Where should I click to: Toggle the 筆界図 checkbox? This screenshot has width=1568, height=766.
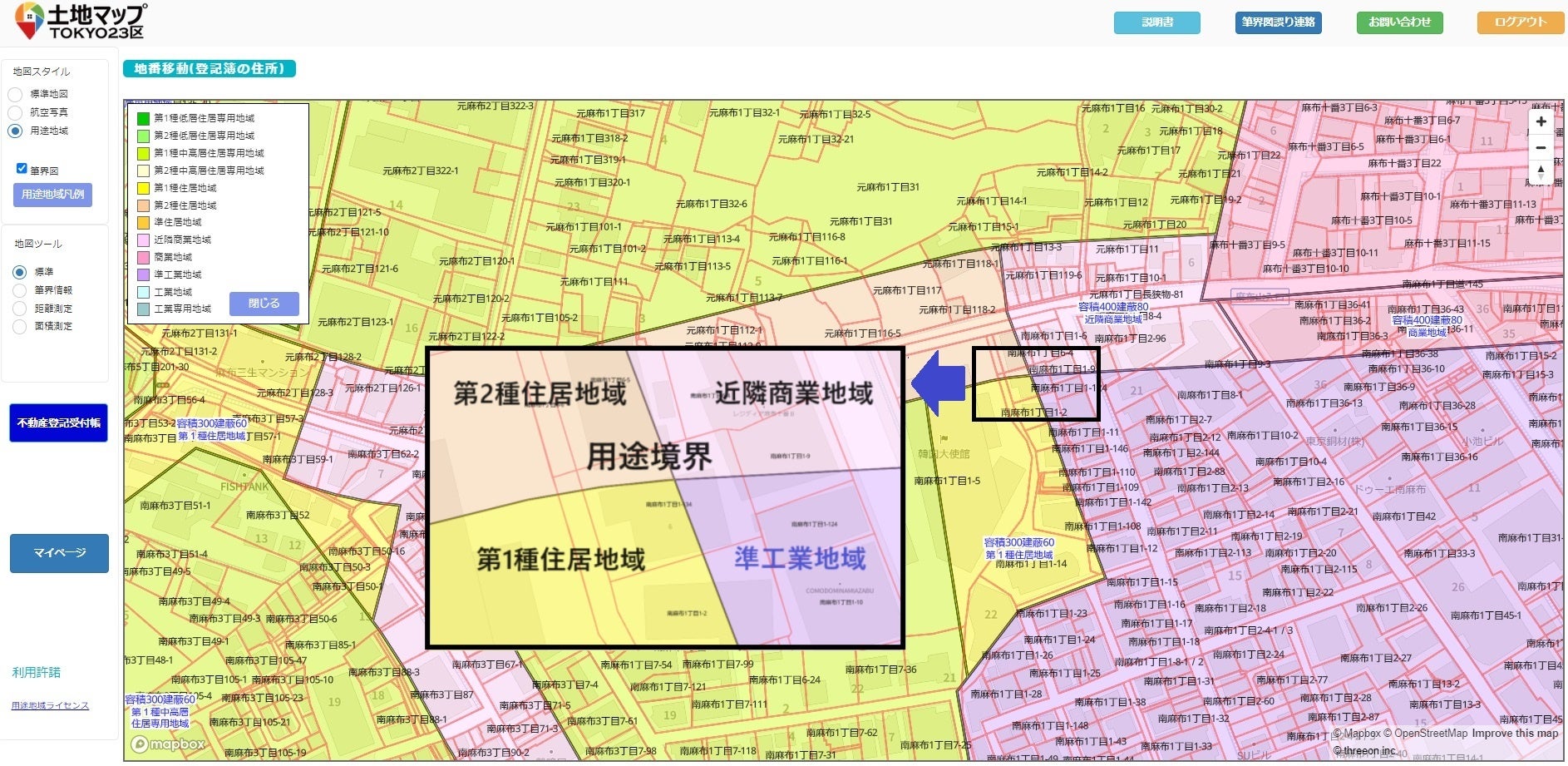pyautogui.click(x=22, y=169)
